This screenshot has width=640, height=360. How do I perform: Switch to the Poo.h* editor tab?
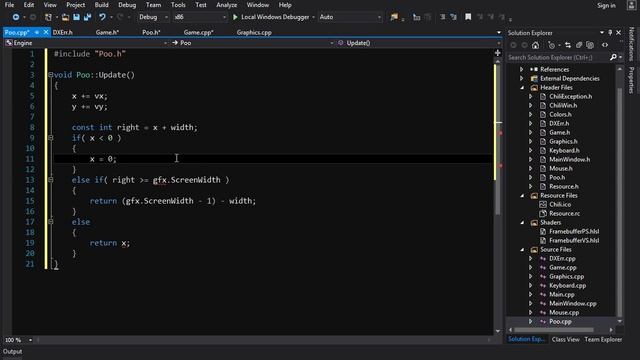pyautogui.click(x=151, y=32)
